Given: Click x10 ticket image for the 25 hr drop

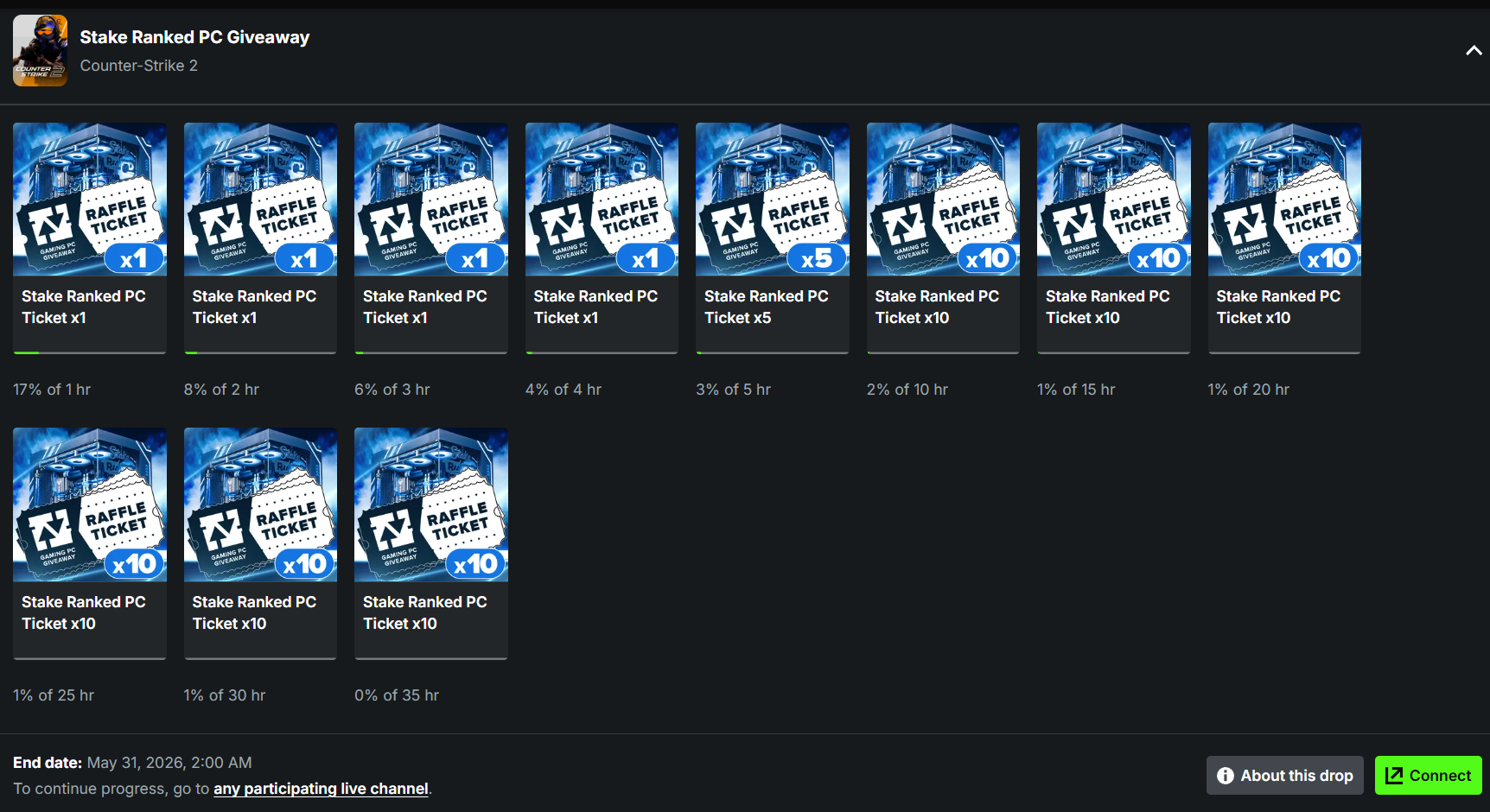Looking at the screenshot, I should [90, 505].
